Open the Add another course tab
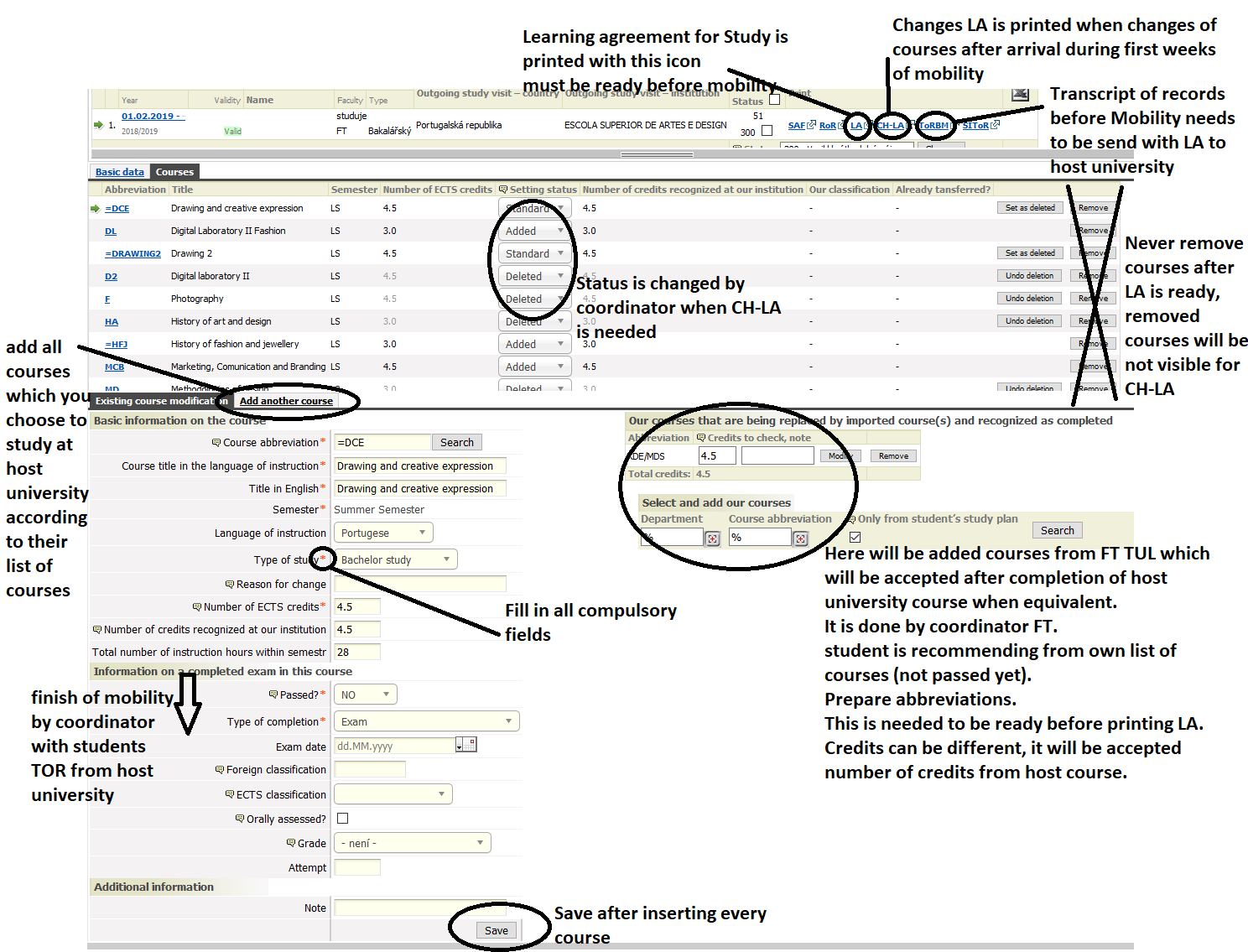Image resolution: width=1248 pixels, height=952 pixels. pyautogui.click(x=286, y=401)
